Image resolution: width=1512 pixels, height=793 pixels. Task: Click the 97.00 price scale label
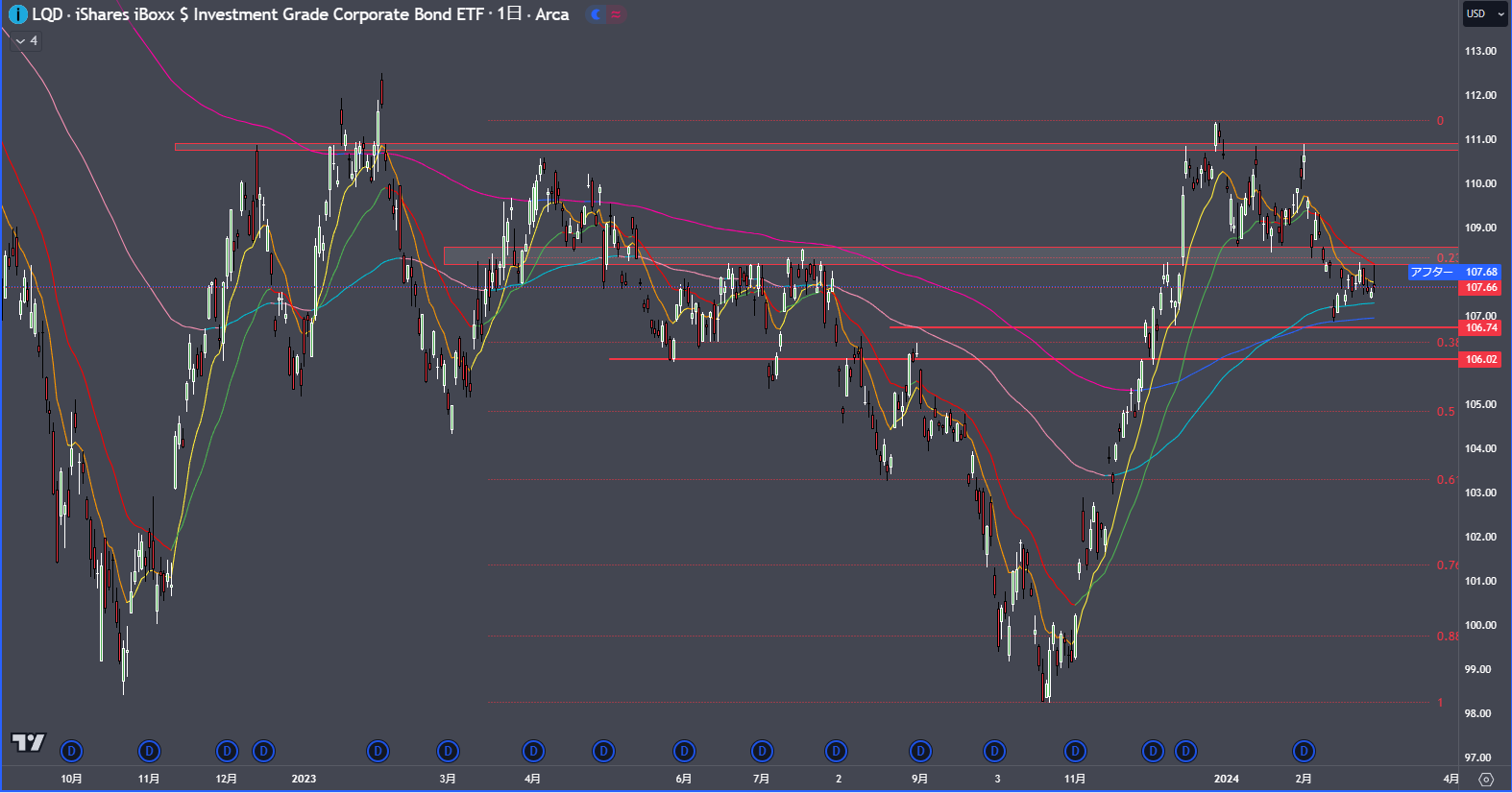[1477, 758]
